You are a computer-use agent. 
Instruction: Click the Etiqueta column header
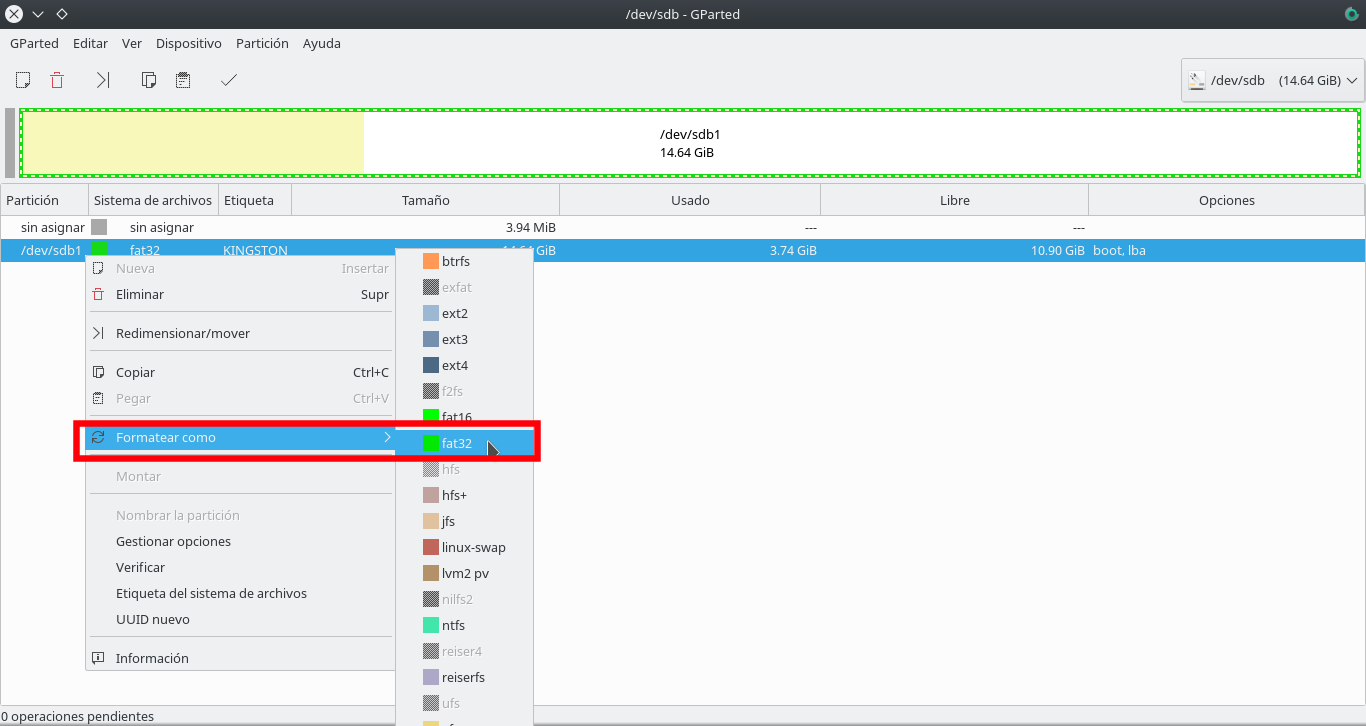tap(255, 200)
